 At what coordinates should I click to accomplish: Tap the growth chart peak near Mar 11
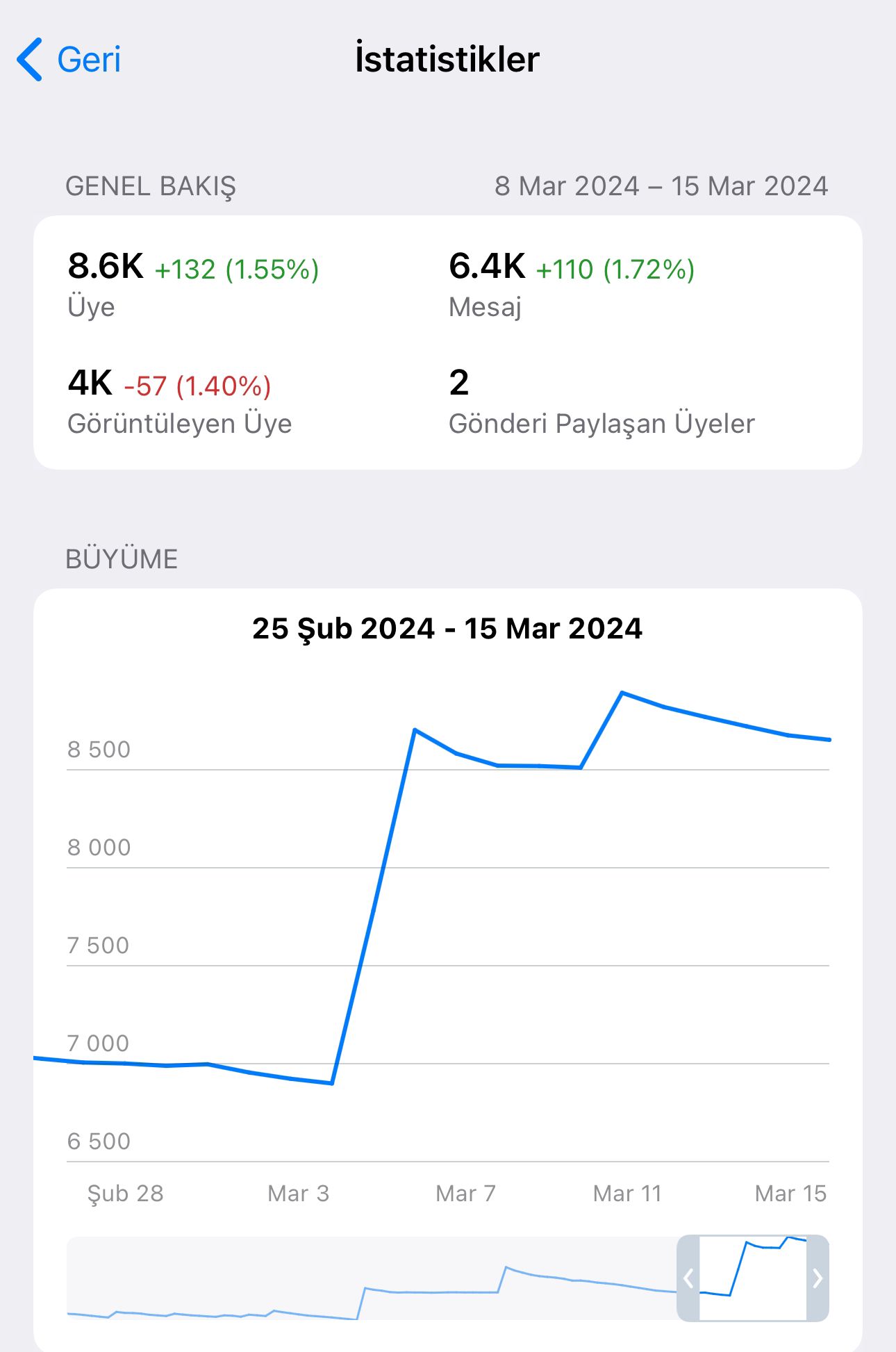(622, 693)
